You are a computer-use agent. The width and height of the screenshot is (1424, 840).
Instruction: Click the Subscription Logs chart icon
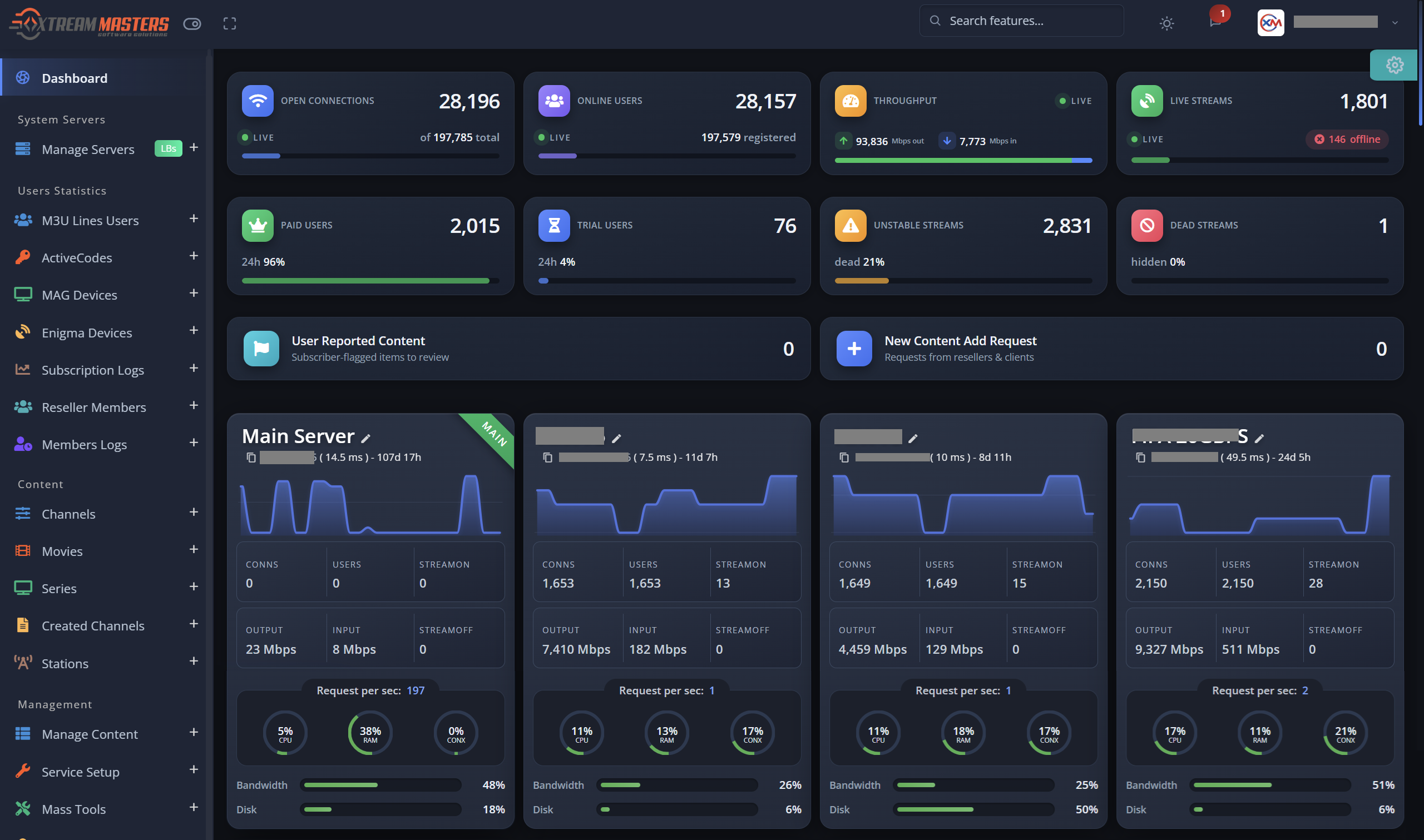click(x=23, y=369)
